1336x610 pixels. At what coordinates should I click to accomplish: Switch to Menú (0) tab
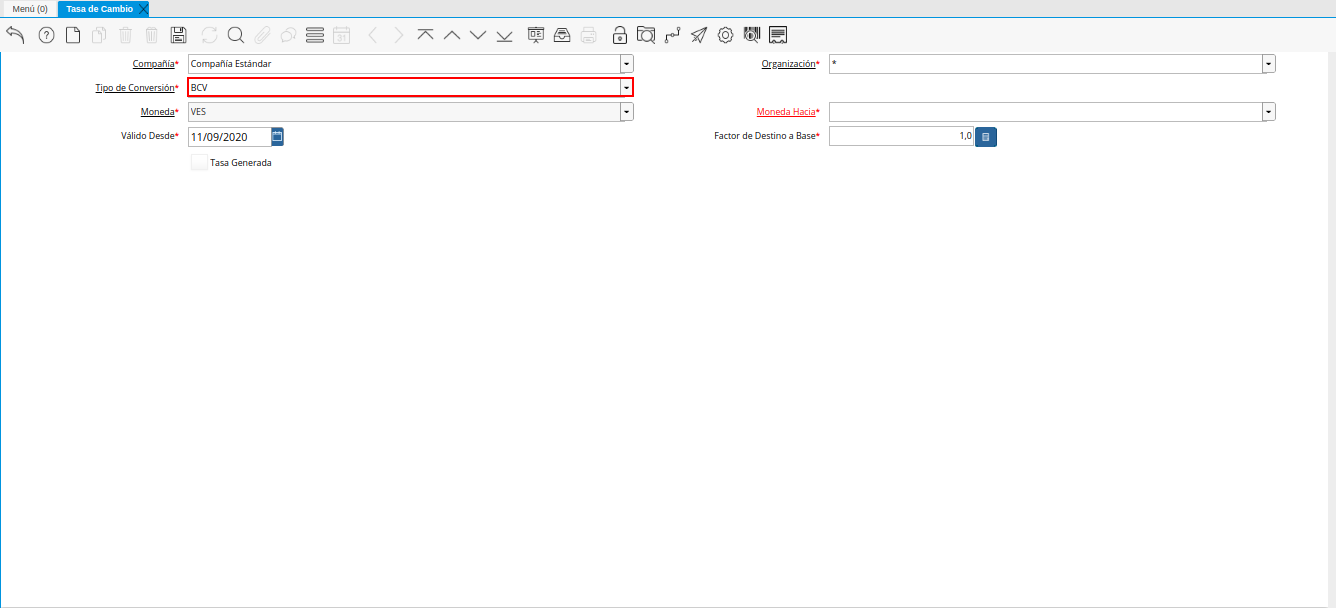pos(30,9)
